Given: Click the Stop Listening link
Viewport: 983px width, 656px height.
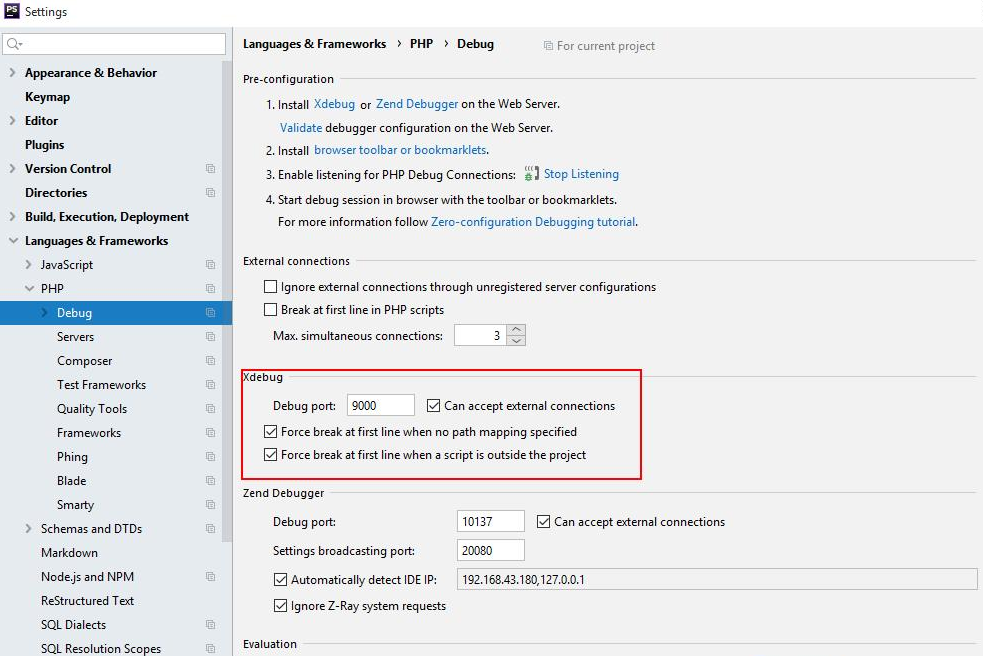Looking at the screenshot, I should coord(581,174).
